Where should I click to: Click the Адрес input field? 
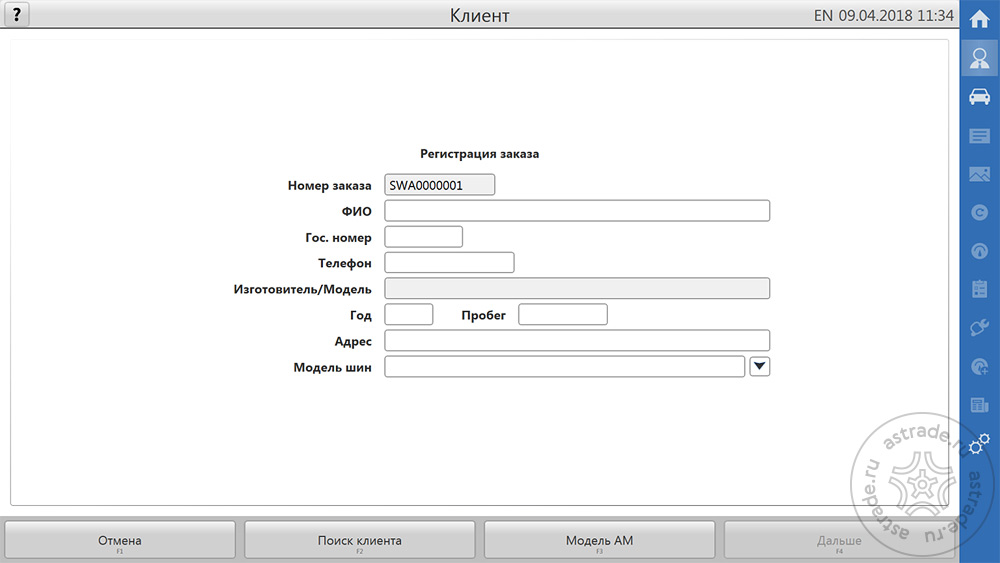(577, 340)
